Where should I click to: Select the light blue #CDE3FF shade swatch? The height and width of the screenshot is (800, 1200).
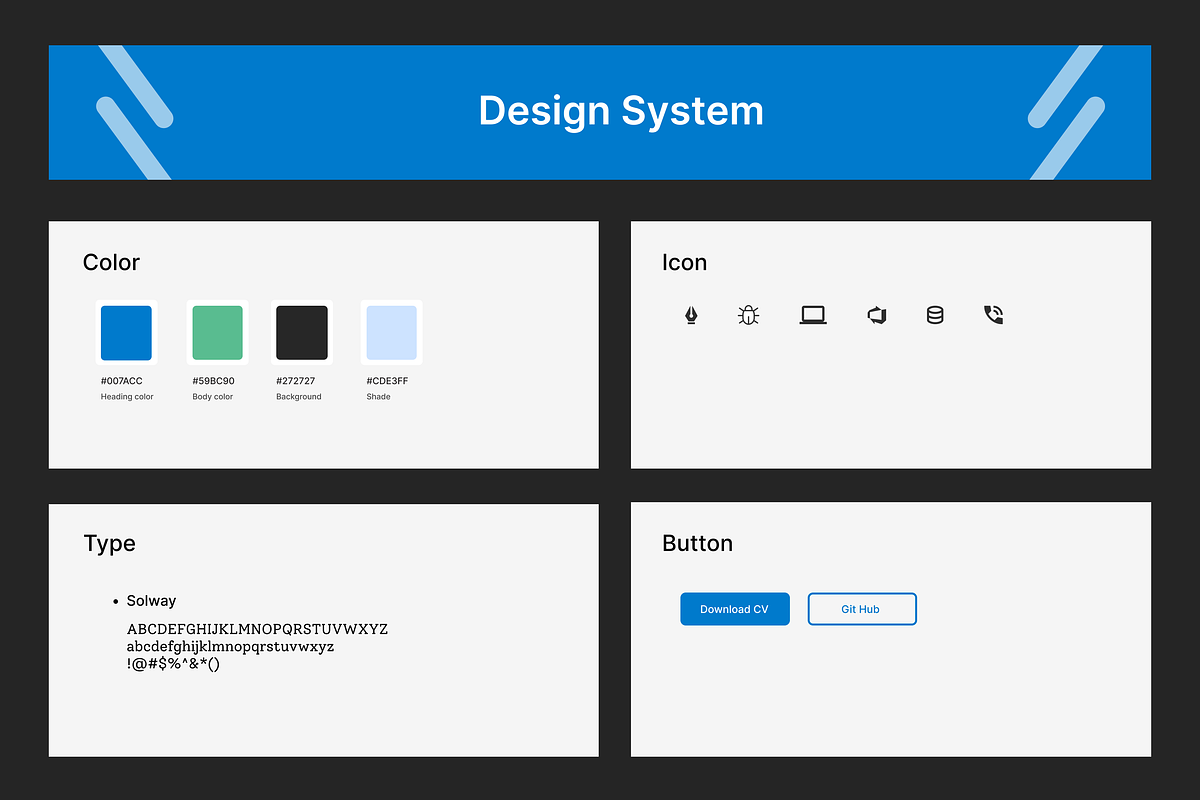[391, 333]
